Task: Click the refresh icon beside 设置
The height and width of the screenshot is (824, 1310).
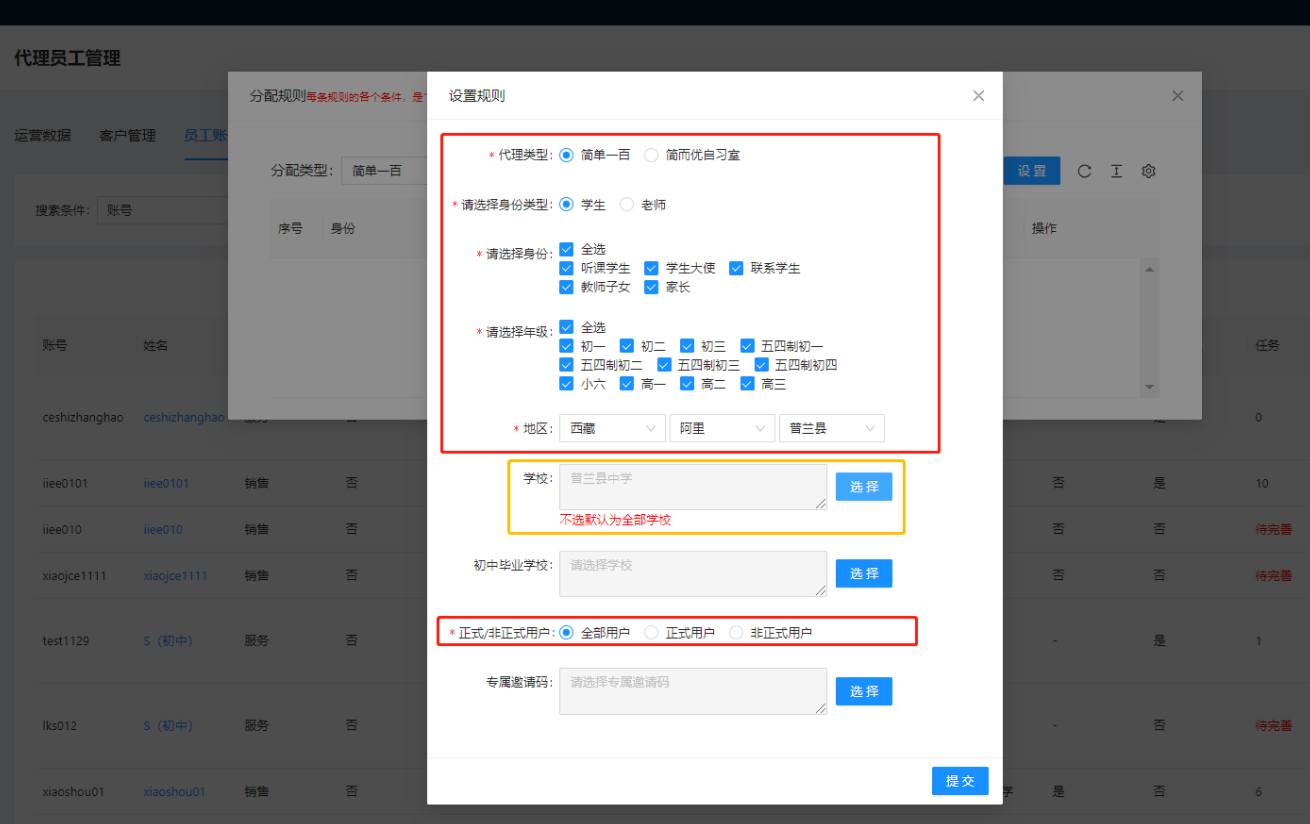Action: click(1084, 171)
